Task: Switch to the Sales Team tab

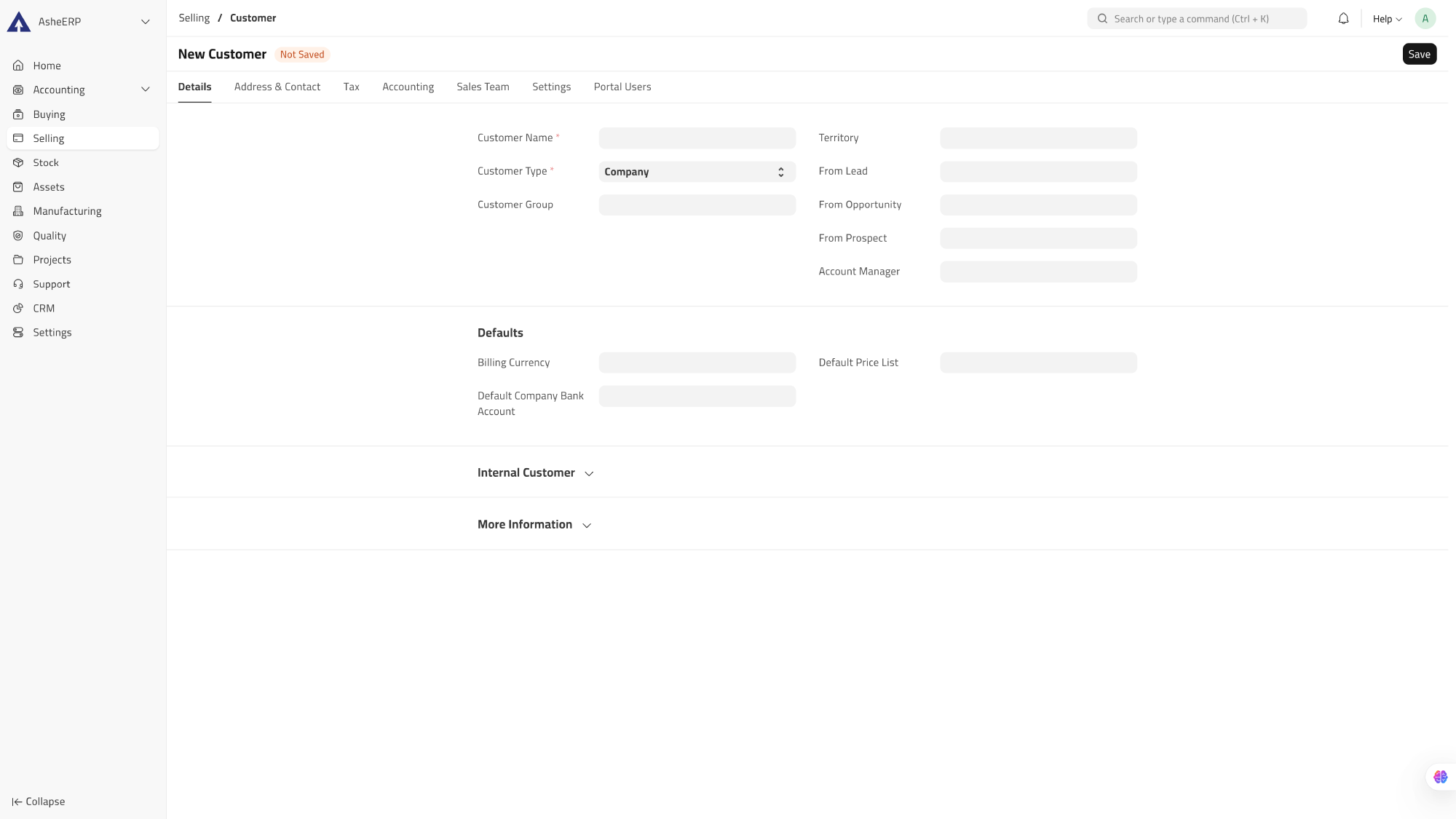Action: (483, 87)
